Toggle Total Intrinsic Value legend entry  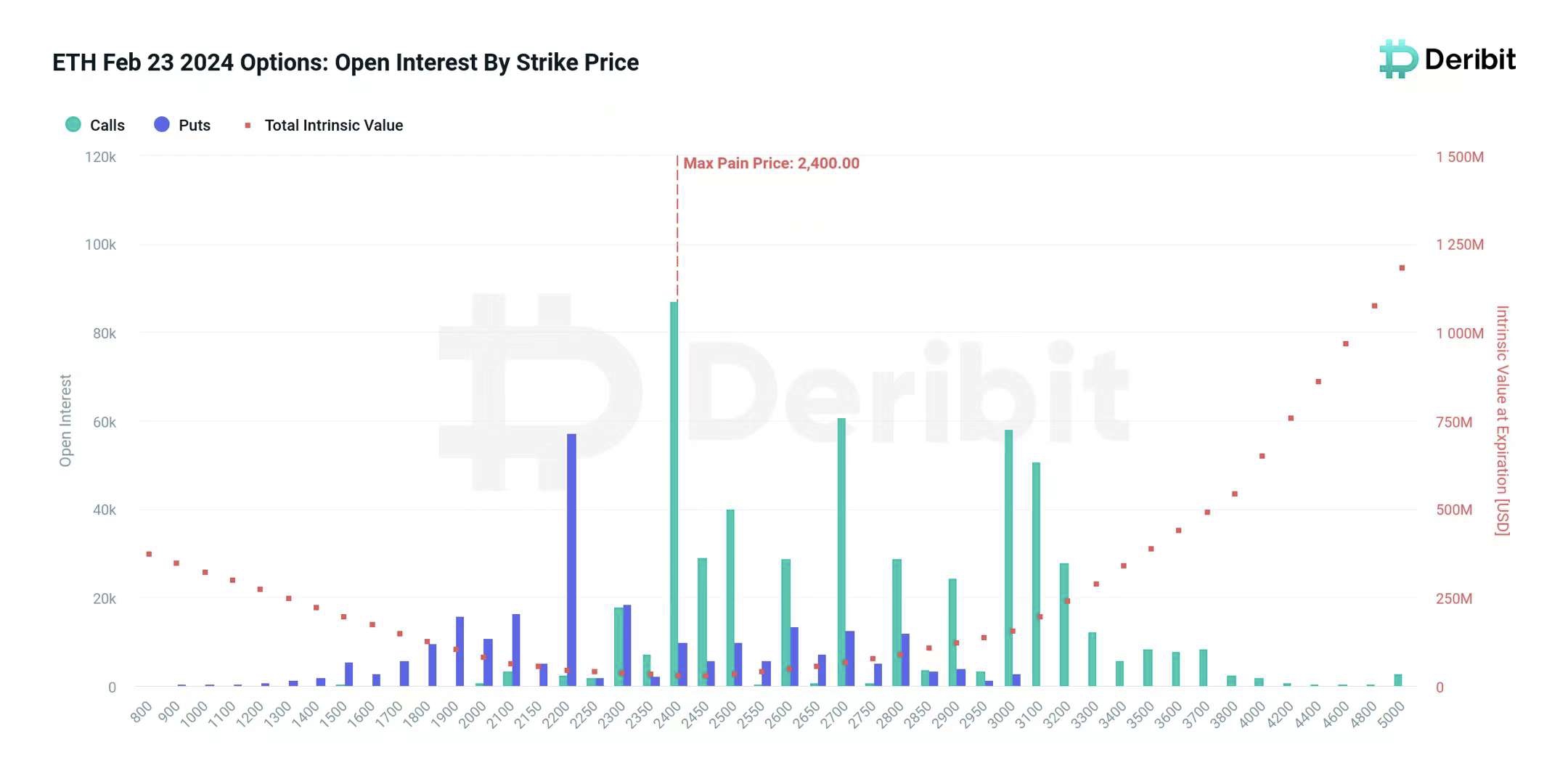pyautogui.click(x=324, y=125)
